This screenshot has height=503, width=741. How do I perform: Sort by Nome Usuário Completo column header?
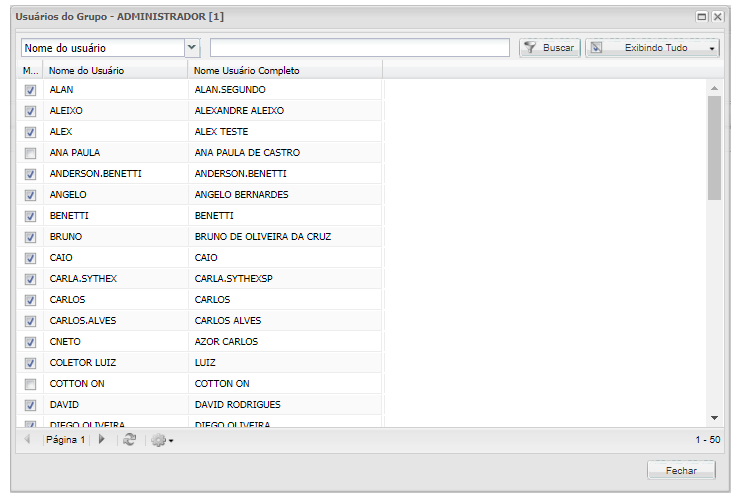click(285, 70)
